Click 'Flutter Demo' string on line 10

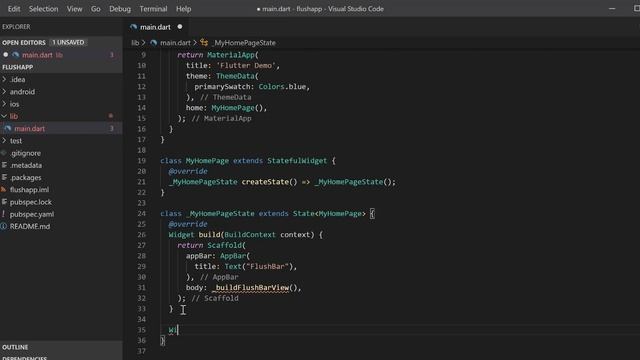coord(246,65)
